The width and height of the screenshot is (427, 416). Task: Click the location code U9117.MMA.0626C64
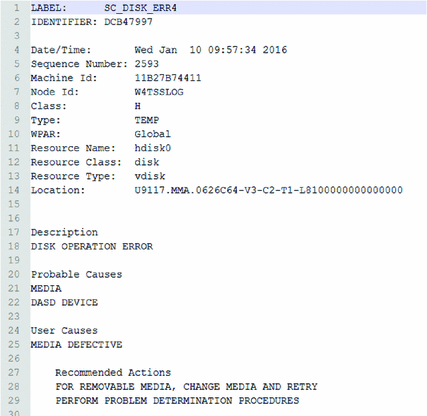click(x=186, y=190)
